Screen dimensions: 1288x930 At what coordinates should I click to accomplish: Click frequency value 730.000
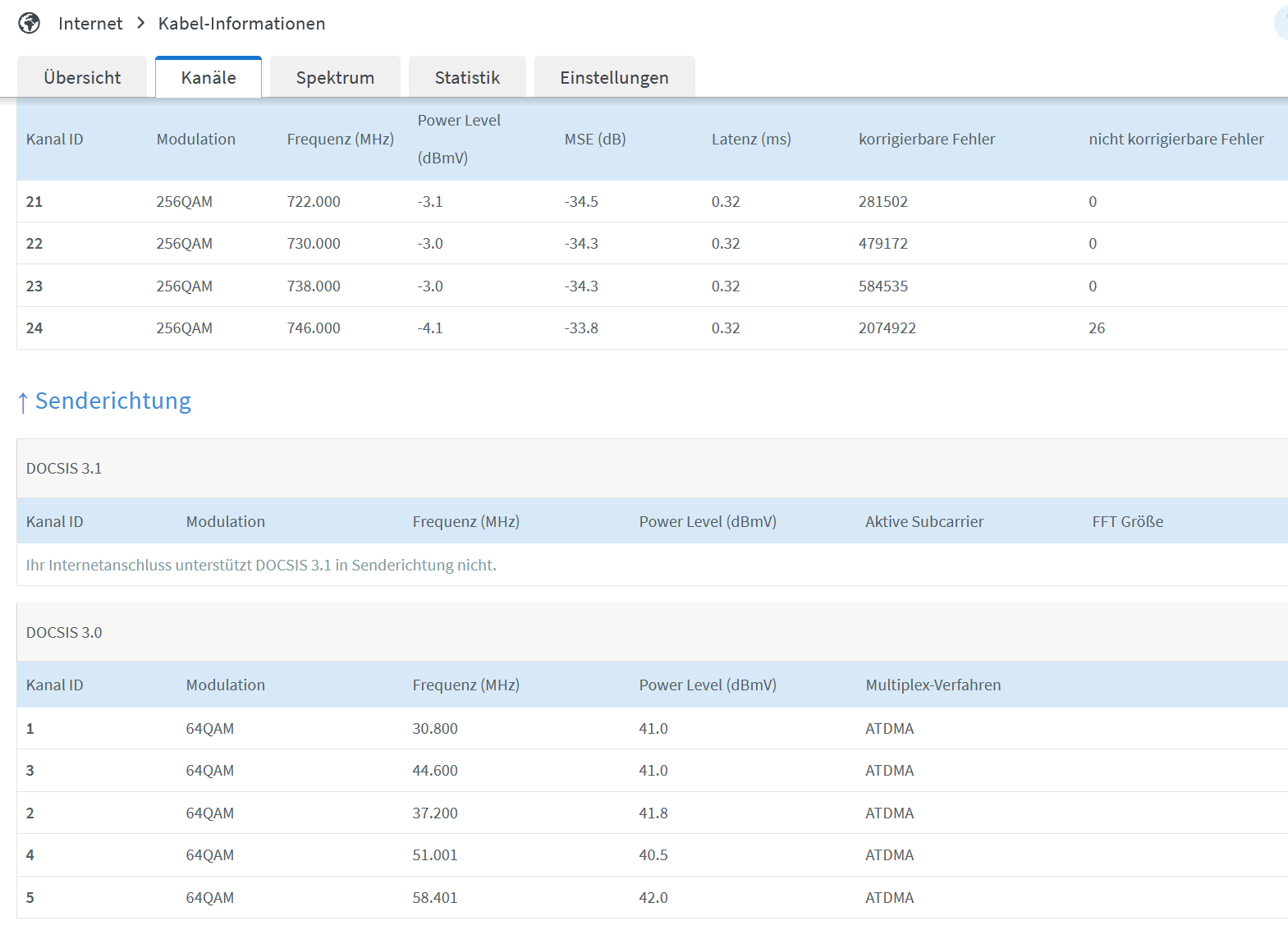[x=314, y=244]
